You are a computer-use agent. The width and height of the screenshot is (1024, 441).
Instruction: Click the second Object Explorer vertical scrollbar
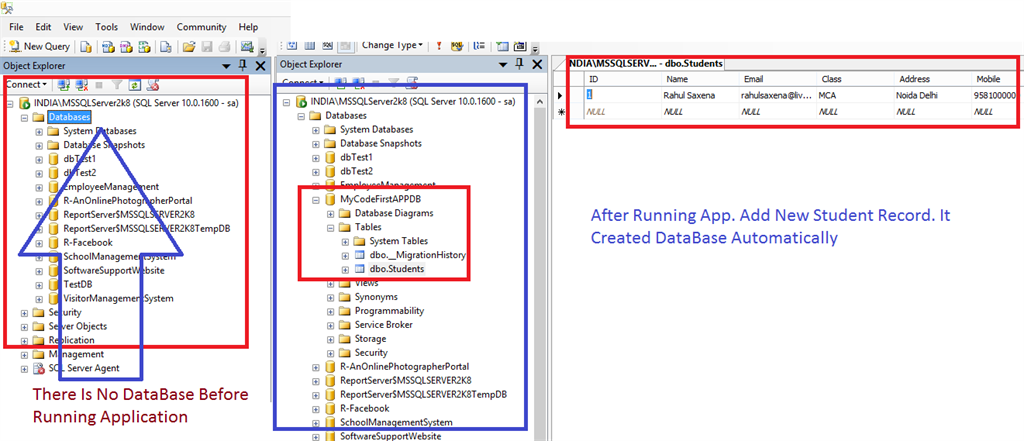tap(540, 268)
